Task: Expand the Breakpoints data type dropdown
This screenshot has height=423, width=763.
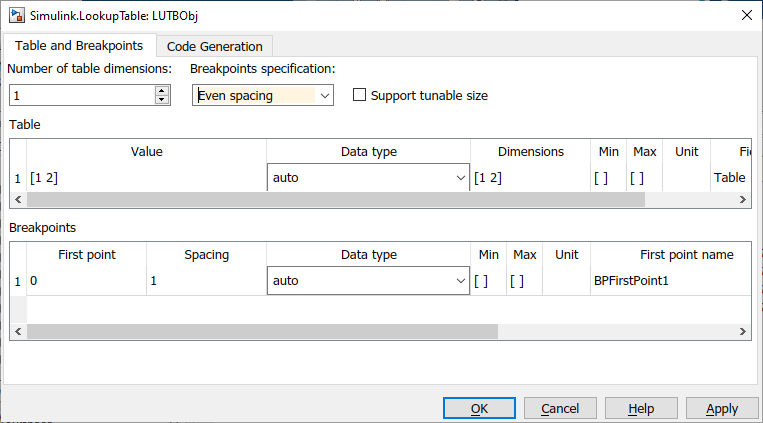Action: [460, 281]
